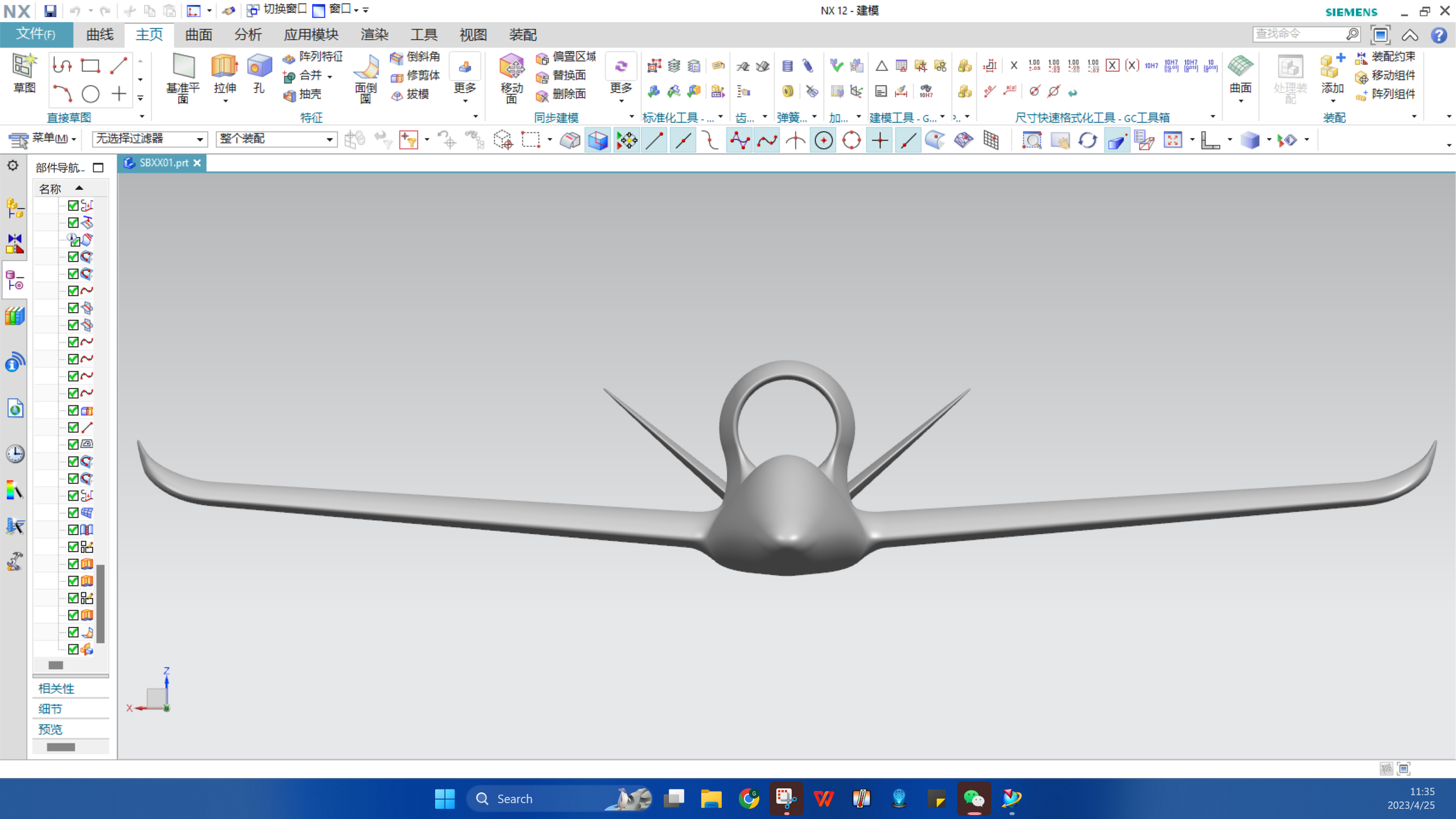Open the history clock sidebar panel
Image resolution: width=1456 pixels, height=819 pixels.
[15, 454]
